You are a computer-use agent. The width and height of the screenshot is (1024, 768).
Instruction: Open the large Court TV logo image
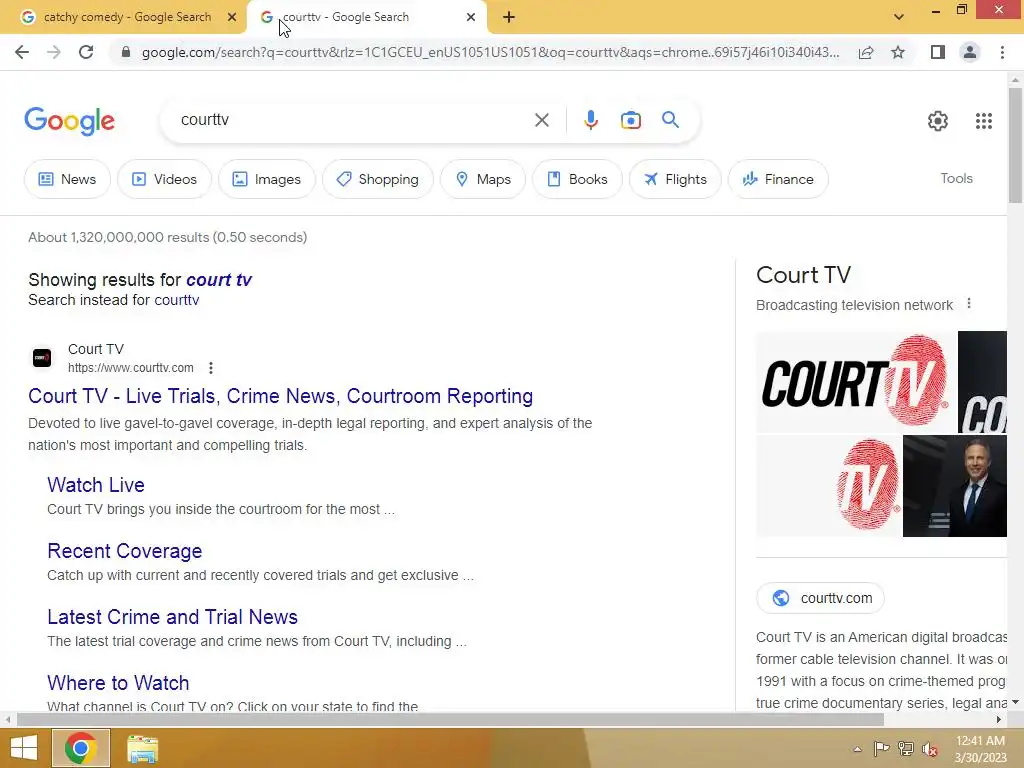point(856,381)
